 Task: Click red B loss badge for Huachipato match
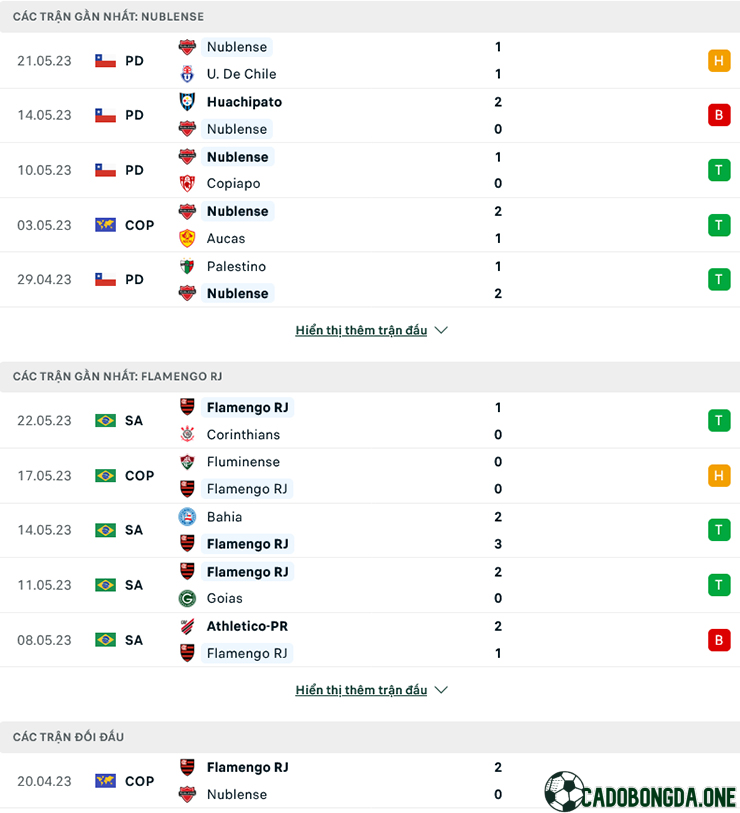click(719, 115)
